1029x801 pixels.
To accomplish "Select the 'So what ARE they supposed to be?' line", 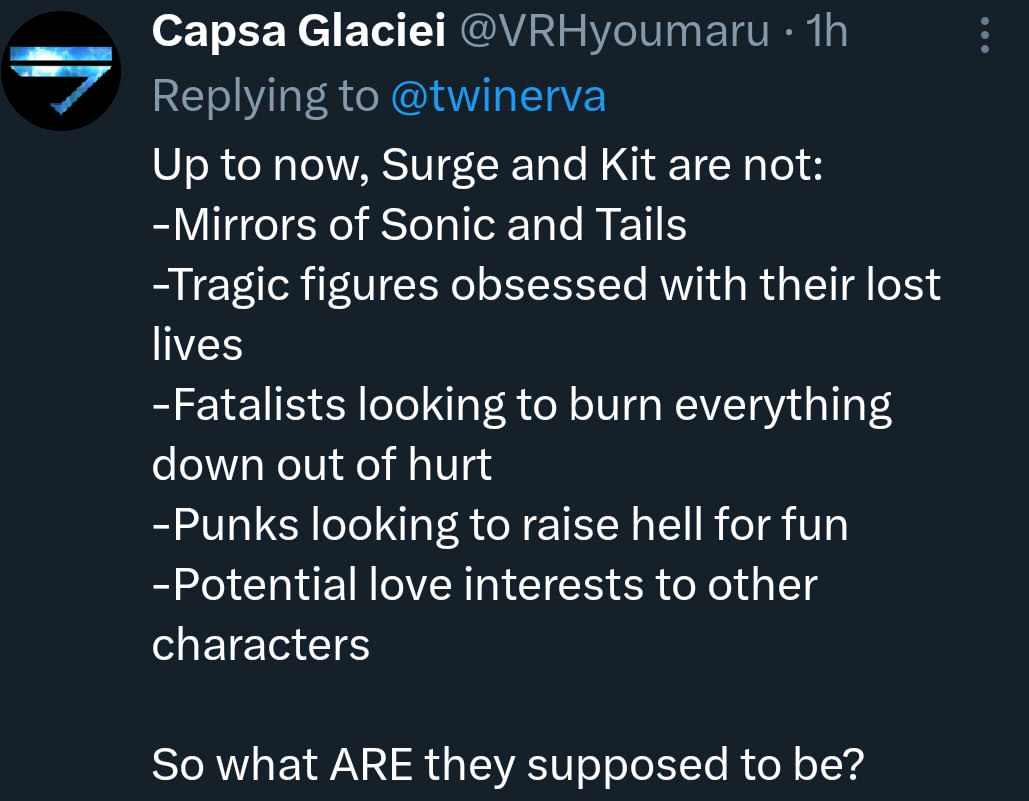I will pos(508,766).
